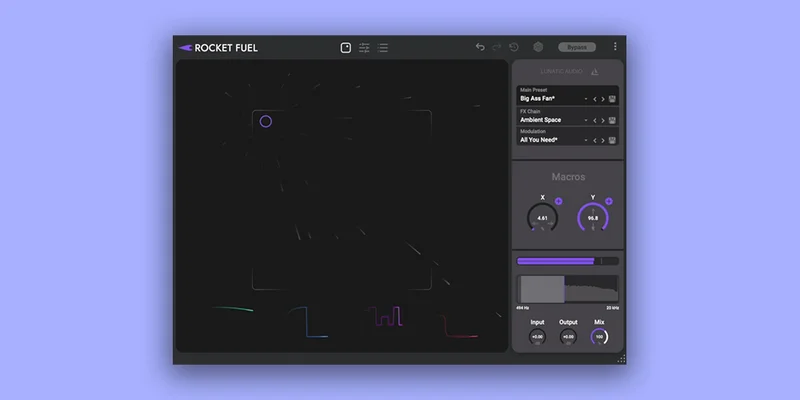This screenshot has height=400, width=800.
Task: Go to next Modulation preset
Action: click(x=603, y=140)
